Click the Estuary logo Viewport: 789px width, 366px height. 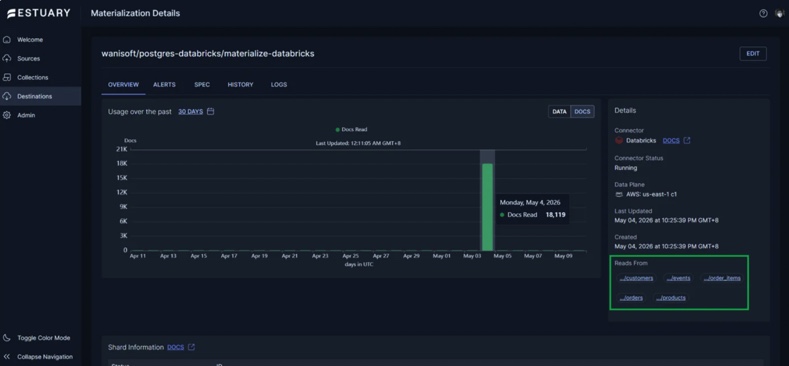pos(39,14)
